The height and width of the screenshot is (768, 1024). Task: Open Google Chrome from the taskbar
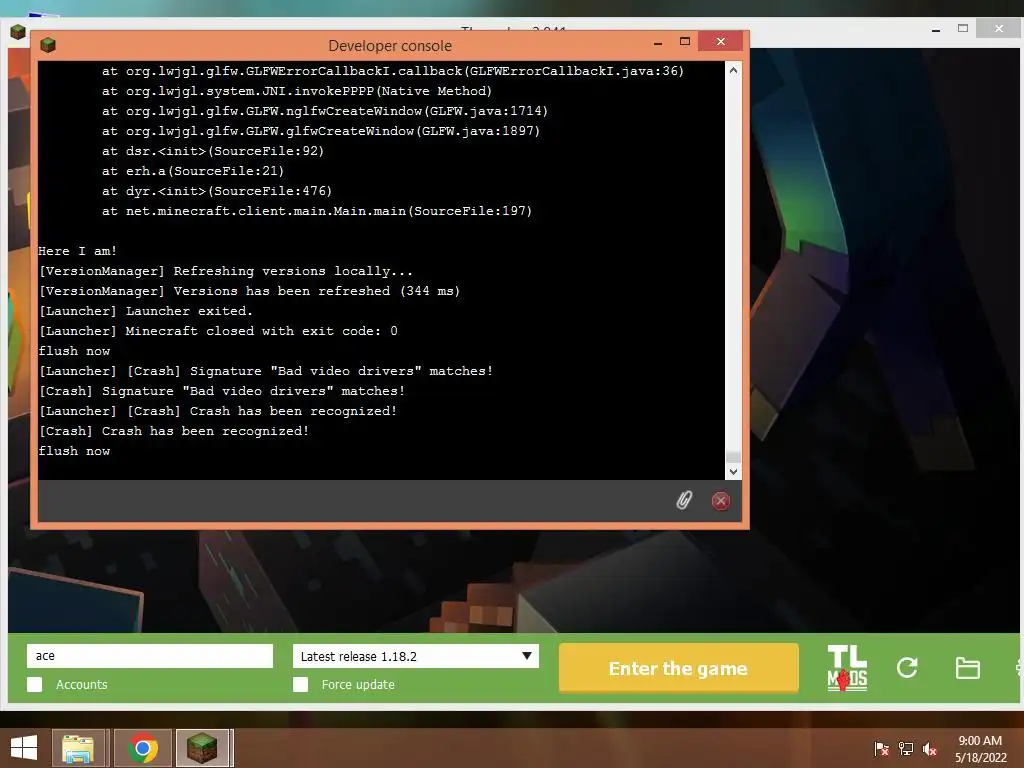pos(143,748)
